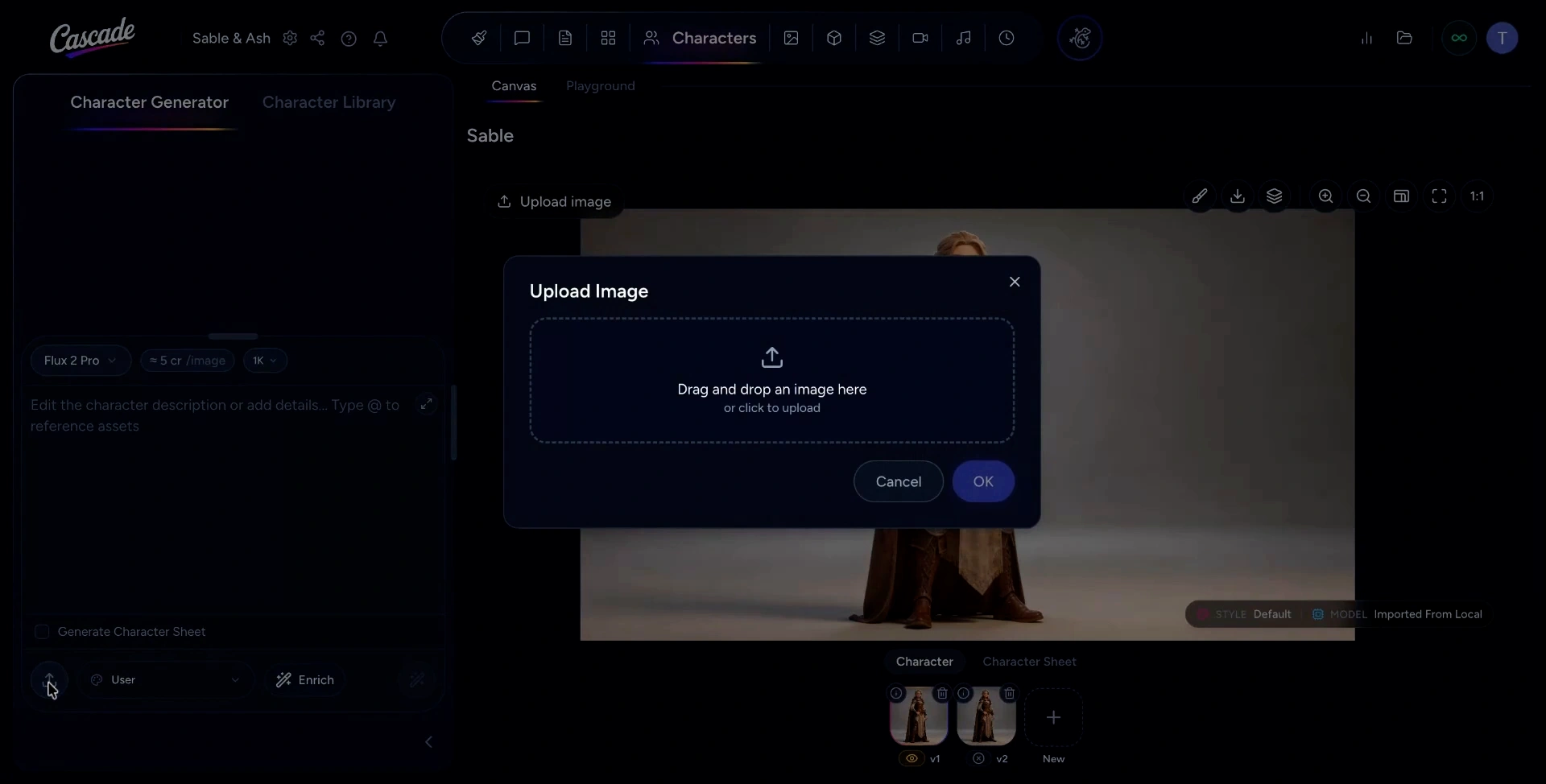Select the Playground tab
The height and width of the screenshot is (784, 1546).
point(601,85)
